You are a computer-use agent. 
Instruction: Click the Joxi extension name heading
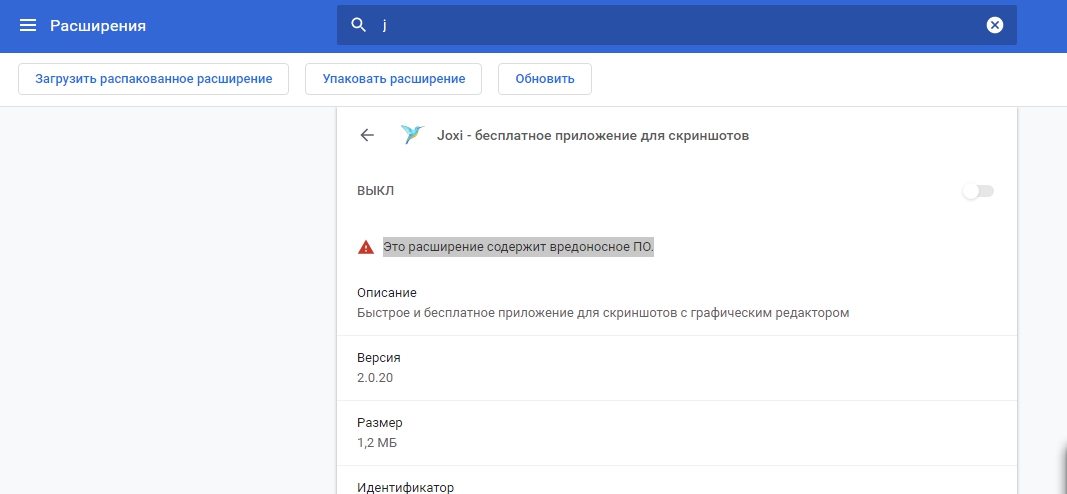tap(592, 136)
